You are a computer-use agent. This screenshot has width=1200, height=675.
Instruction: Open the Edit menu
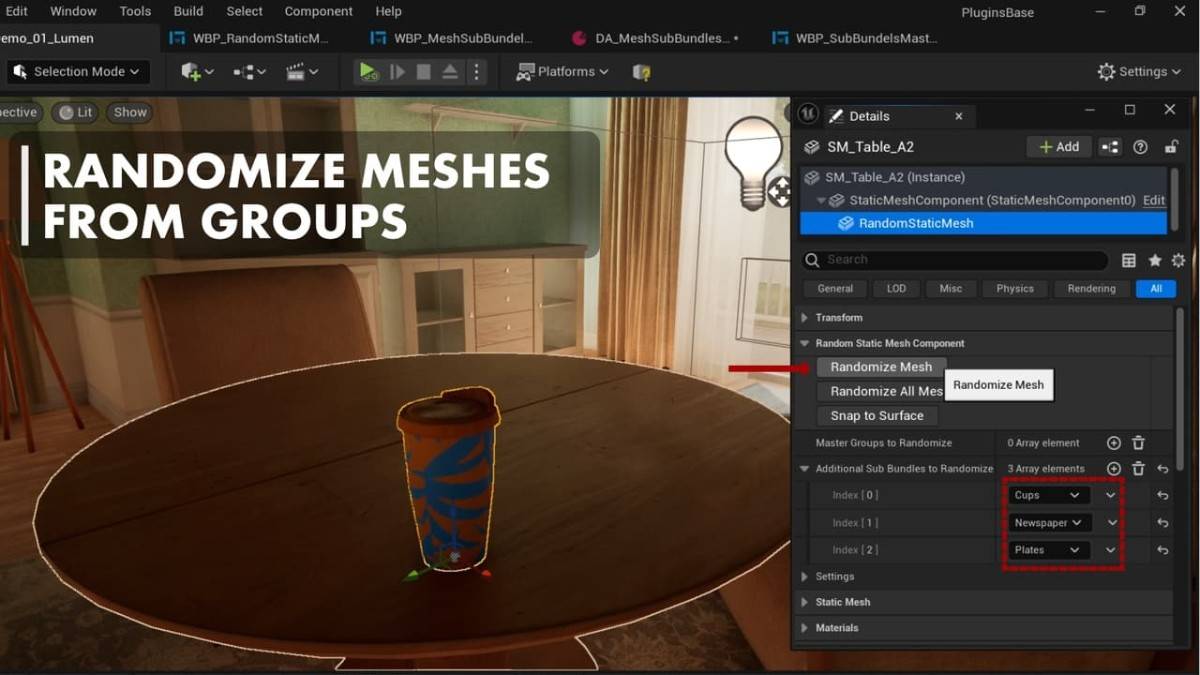17,11
